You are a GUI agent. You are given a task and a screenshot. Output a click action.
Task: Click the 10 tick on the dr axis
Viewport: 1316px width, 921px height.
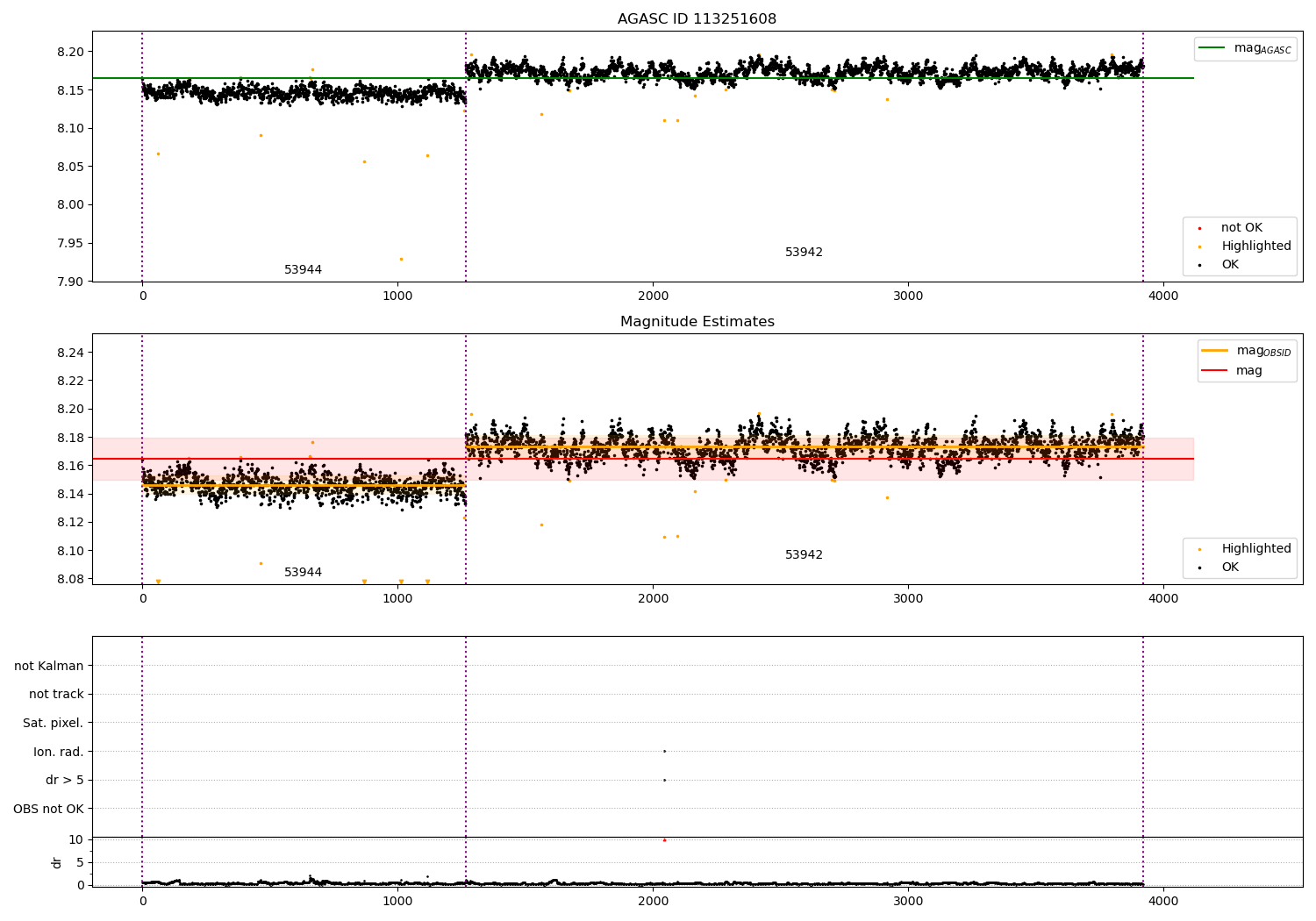76,840
